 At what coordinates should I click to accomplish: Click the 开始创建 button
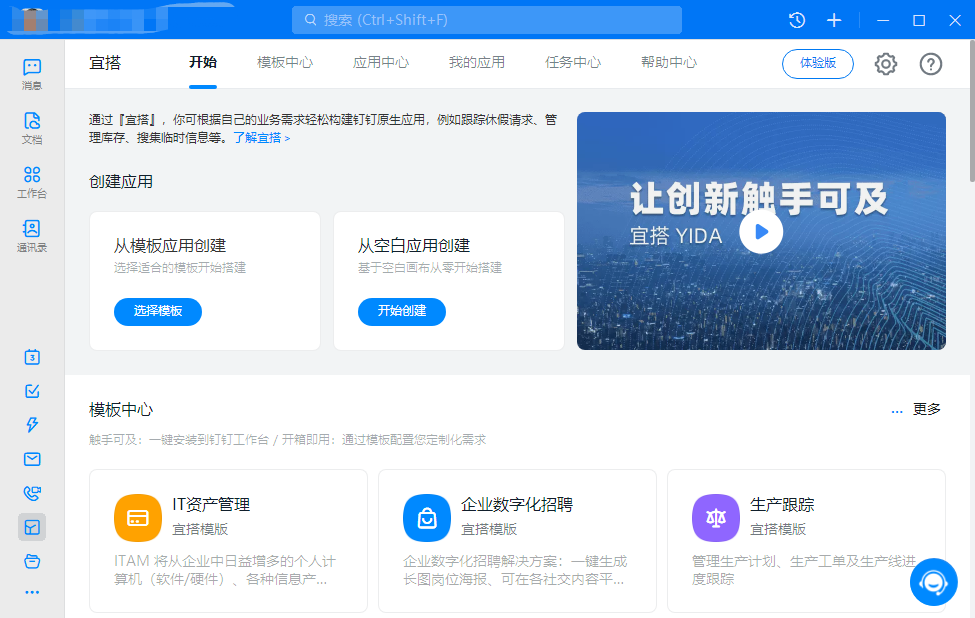coord(402,311)
